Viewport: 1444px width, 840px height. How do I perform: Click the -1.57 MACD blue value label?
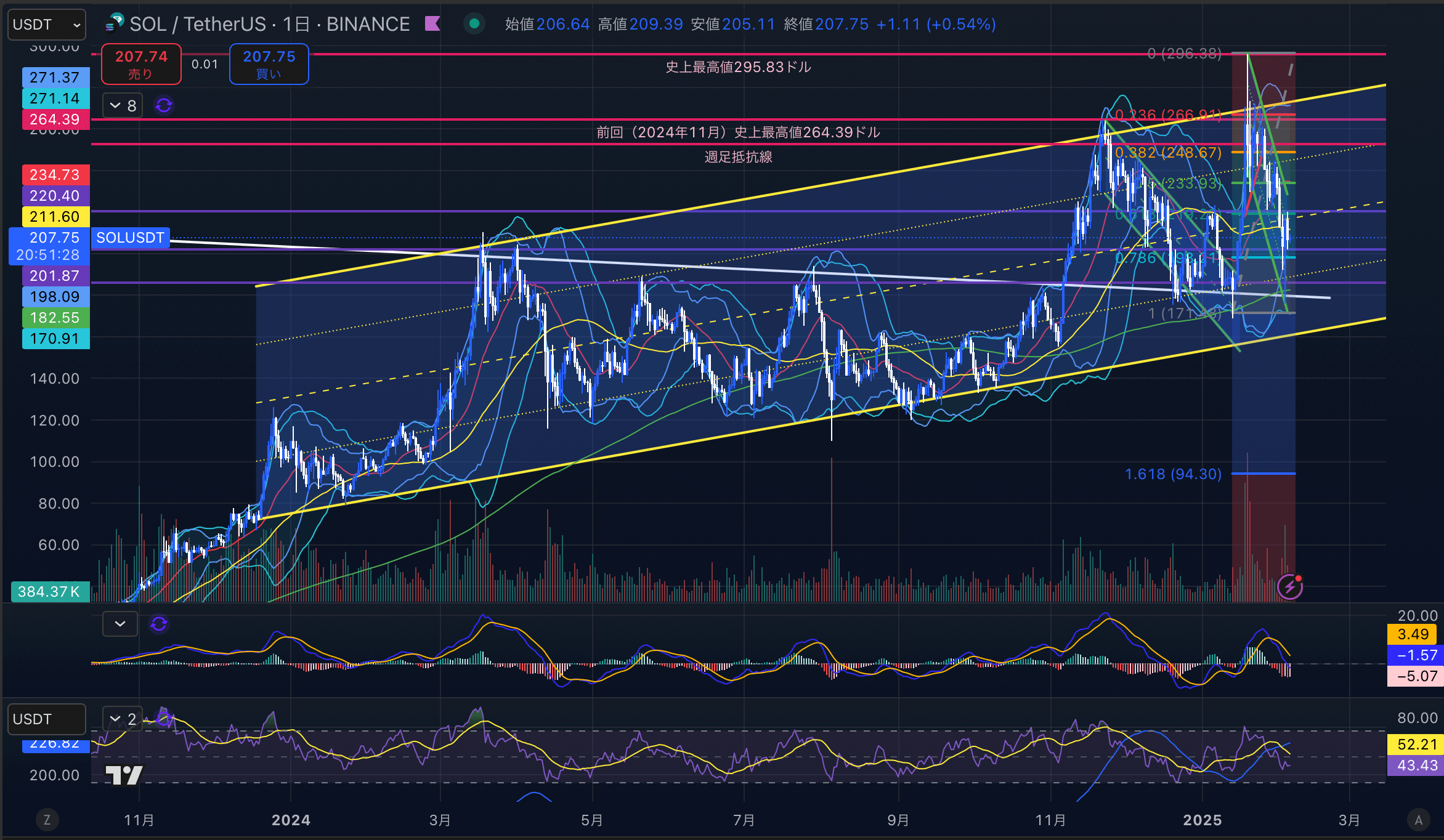1416,655
